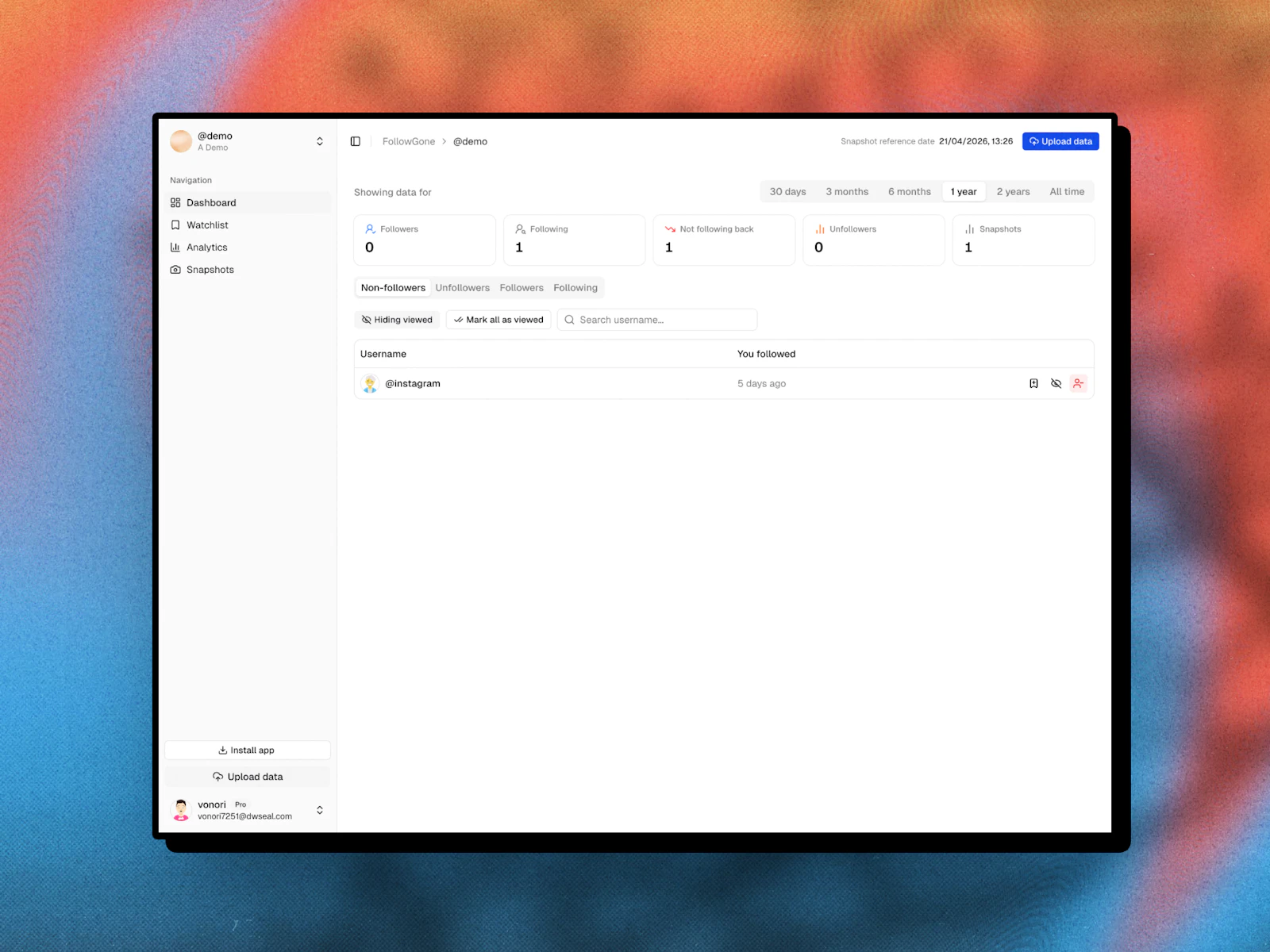This screenshot has height=952, width=1270.
Task: Expand the @demo account switcher
Action: pos(320,141)
